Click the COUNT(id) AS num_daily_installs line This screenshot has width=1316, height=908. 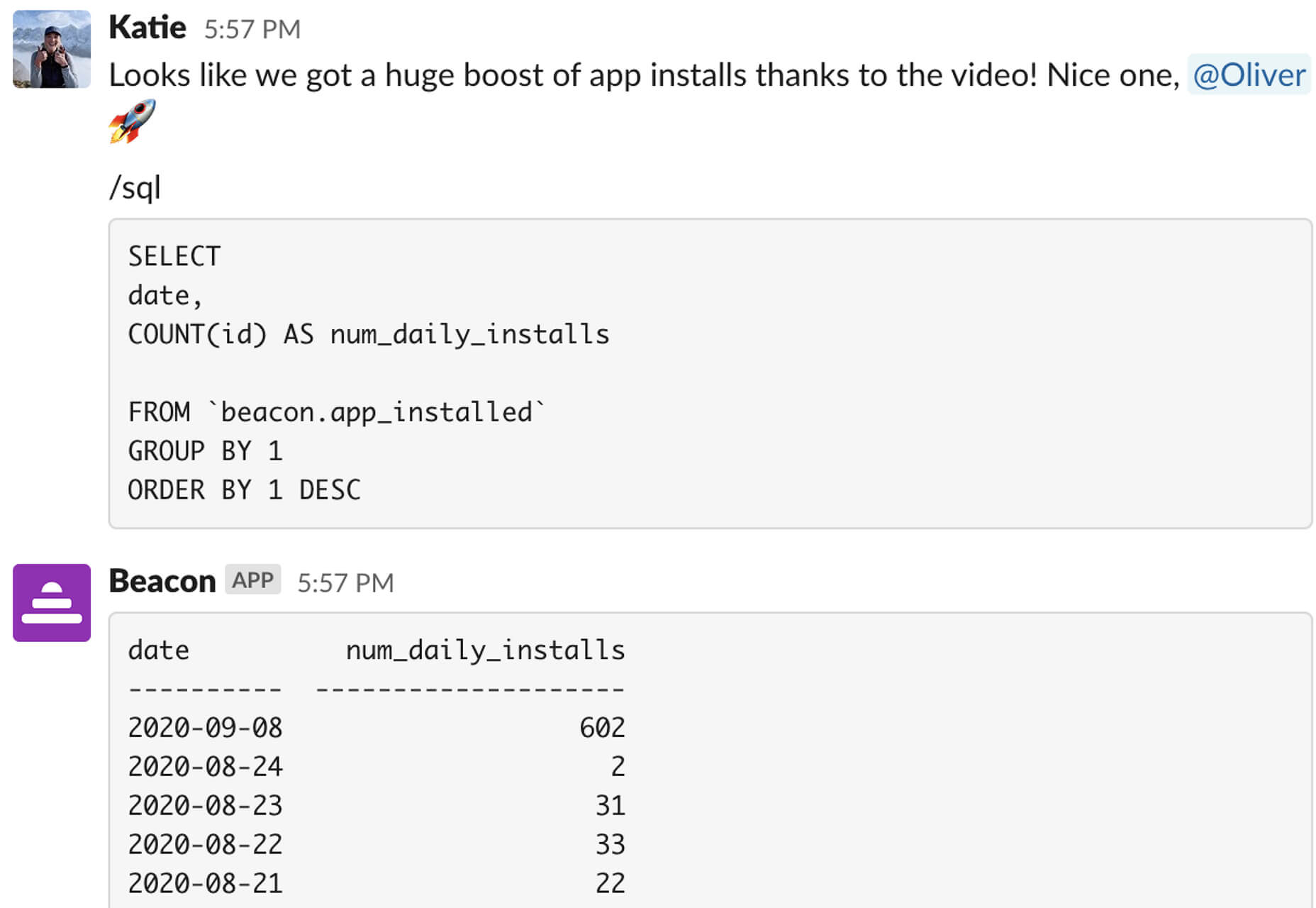pos(369,334)
